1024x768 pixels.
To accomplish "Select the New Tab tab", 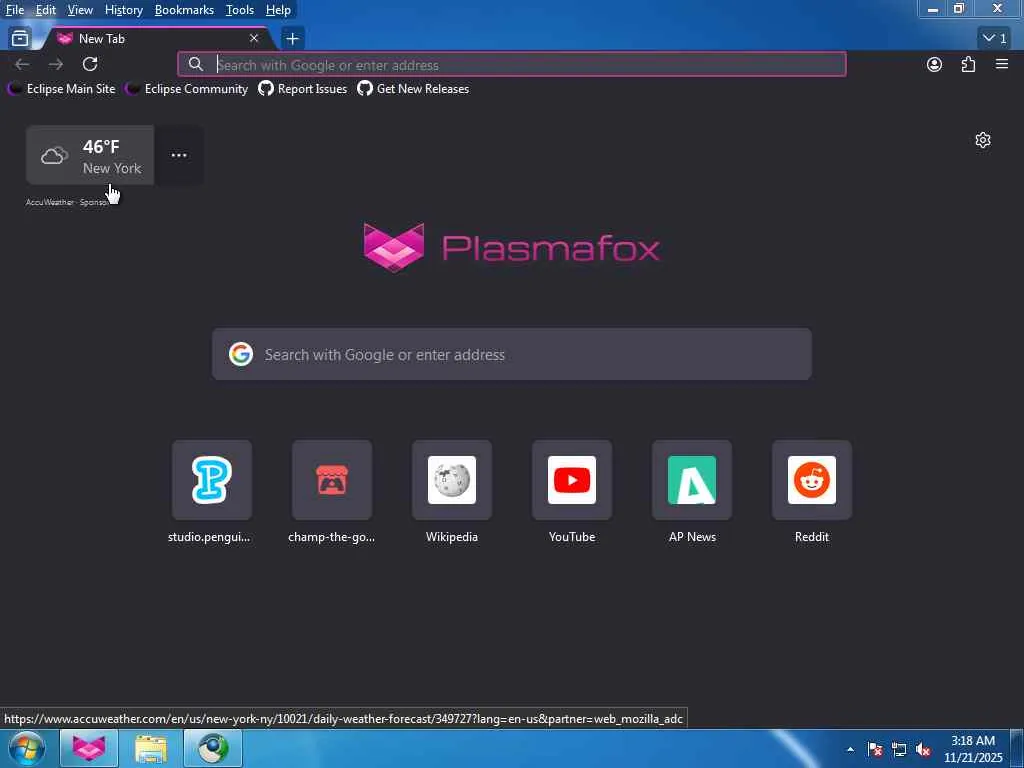I will point(157,39).
